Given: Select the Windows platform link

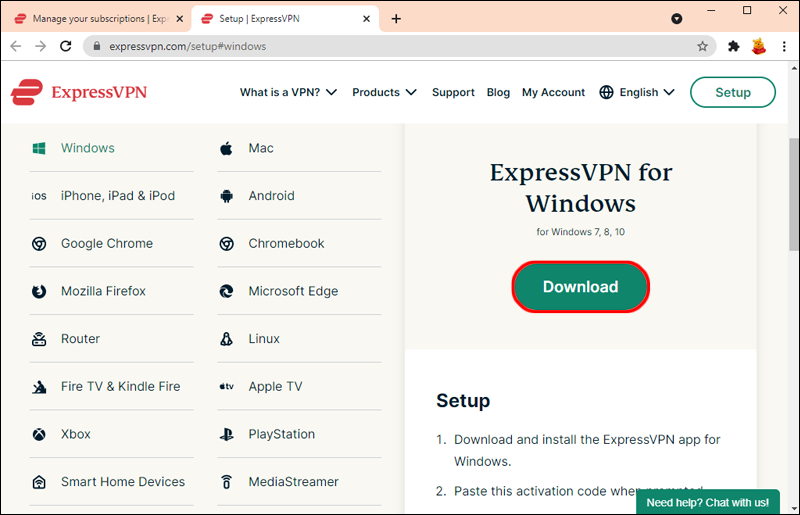Looking at the screenshot, I should [x=88, y=148].
